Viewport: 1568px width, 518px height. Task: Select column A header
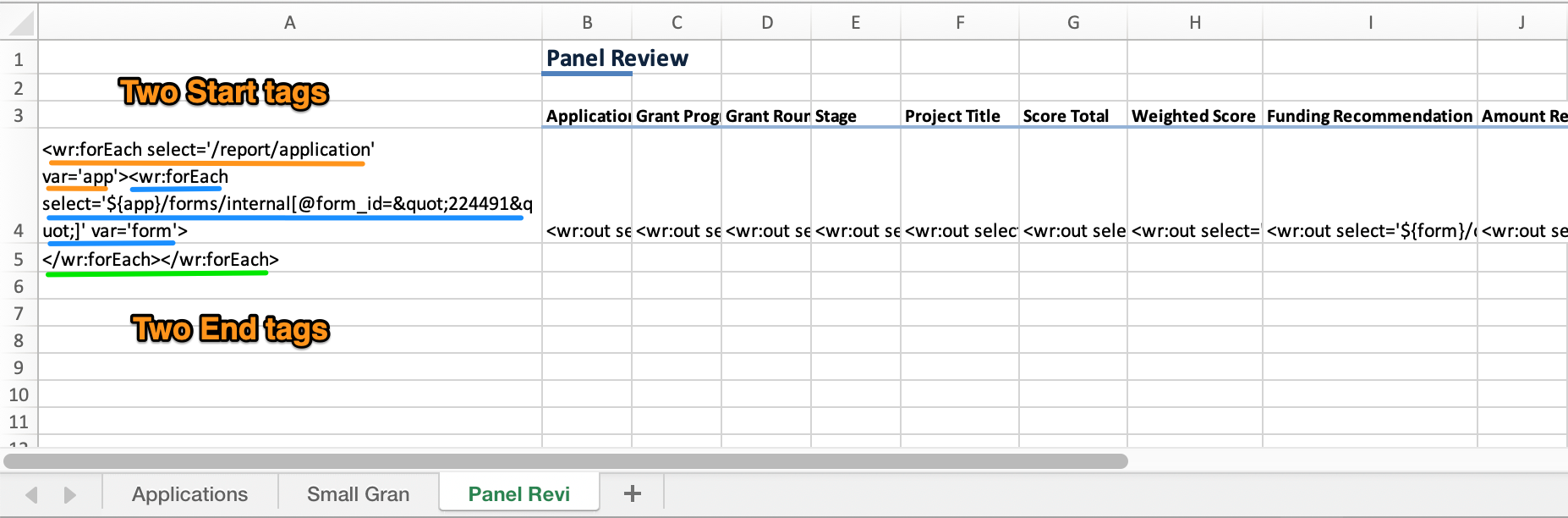point(289,23)
